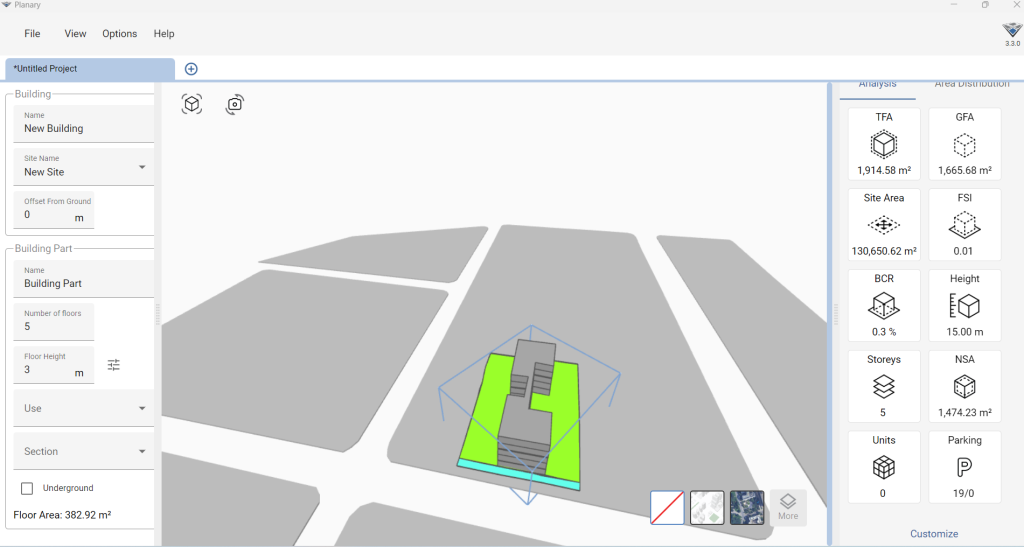Click the right panel splitter handle

(835, 314)
